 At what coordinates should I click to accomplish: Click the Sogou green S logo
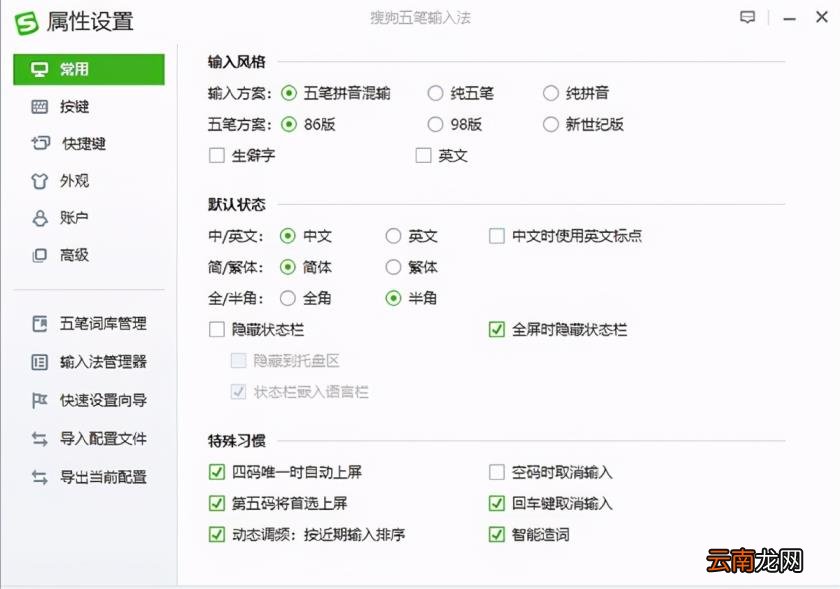pos(26,23)
